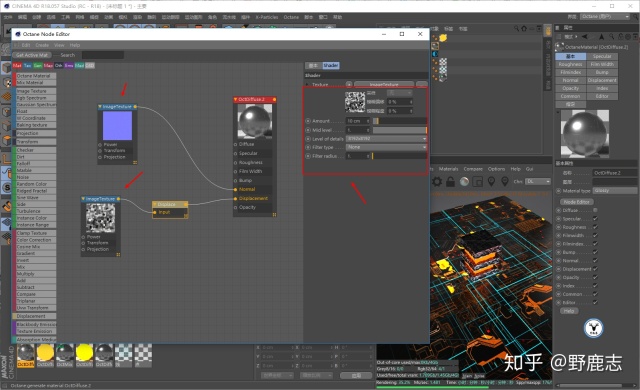Open Live Viewer settings gear icon
This screenshot has height=390, width=640.
tap(437, 182)
